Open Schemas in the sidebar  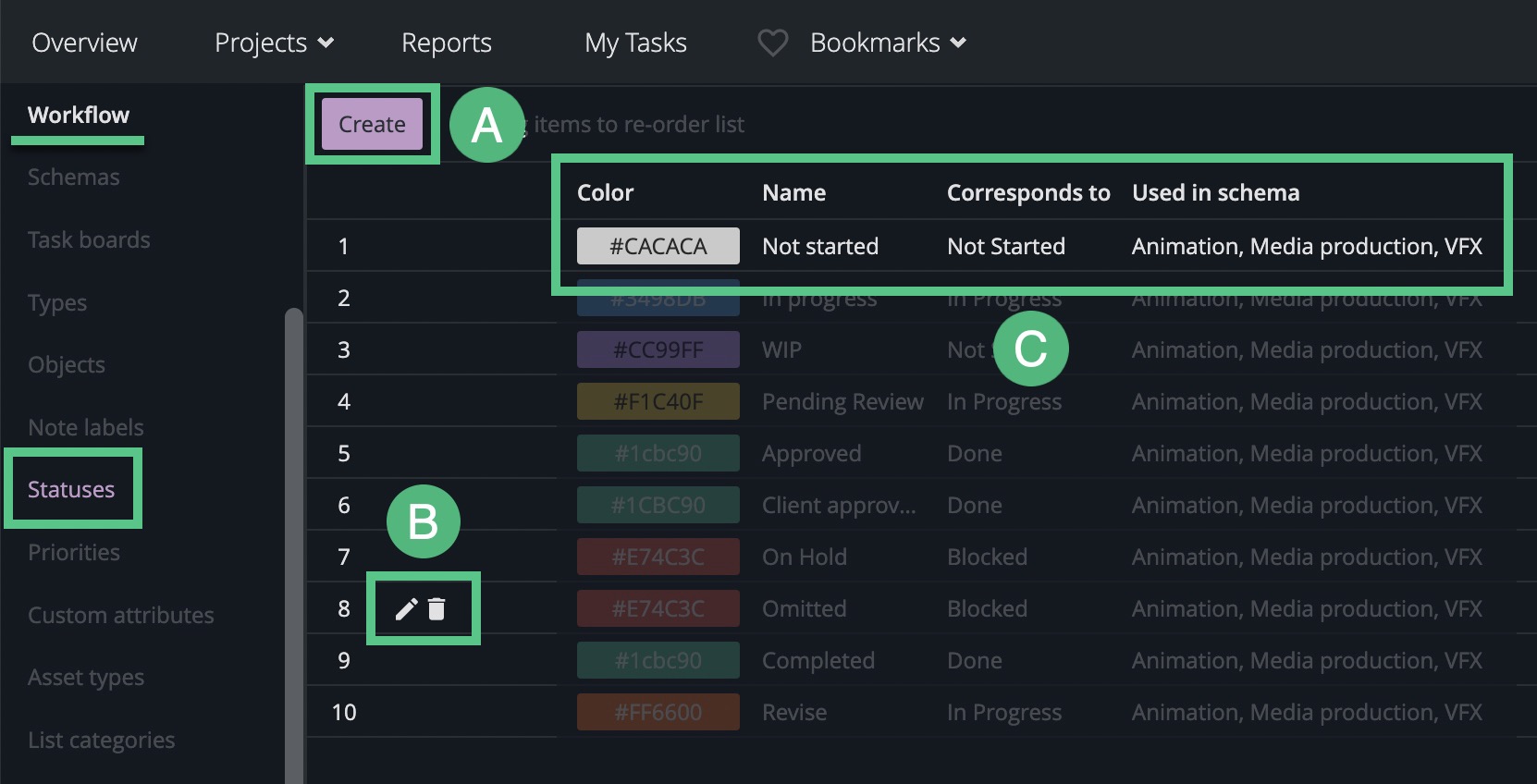tap(73, 177)
